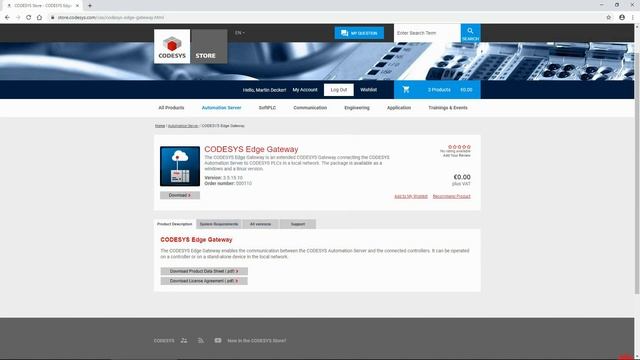
Task: Open the browser profile avatar icon
Action: 622,18
